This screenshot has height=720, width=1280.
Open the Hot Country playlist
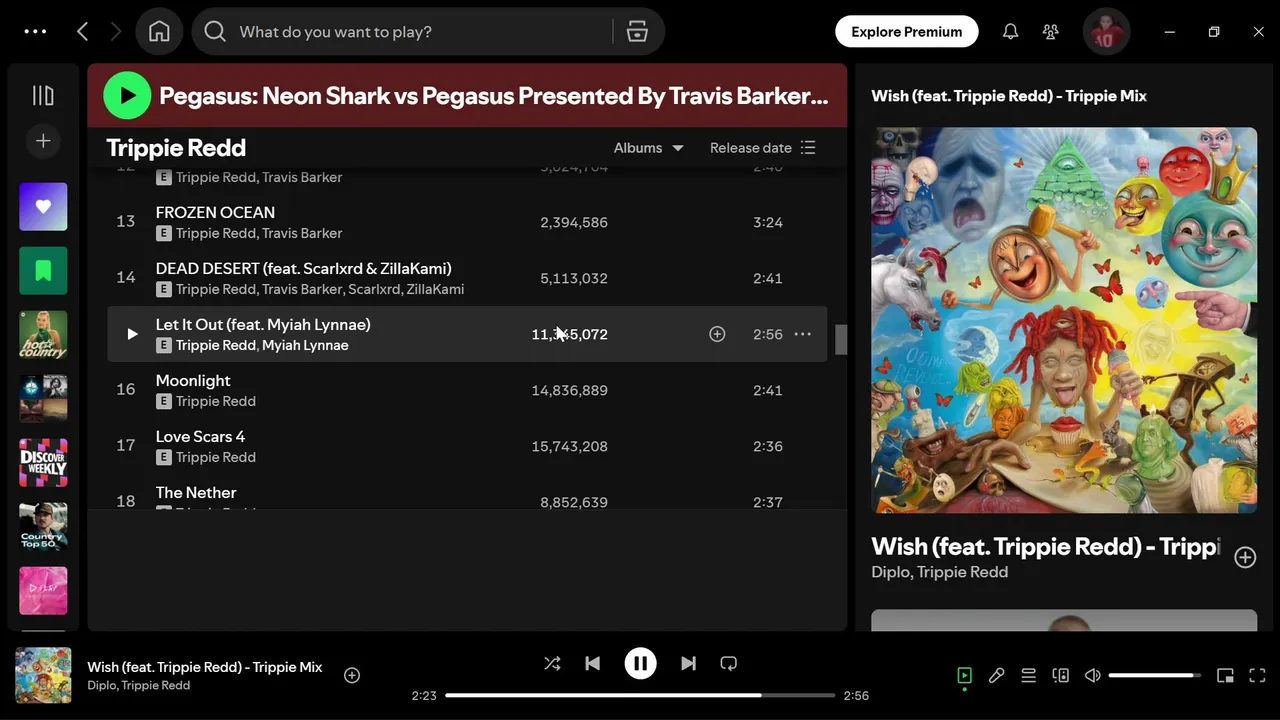pos(43,335)
